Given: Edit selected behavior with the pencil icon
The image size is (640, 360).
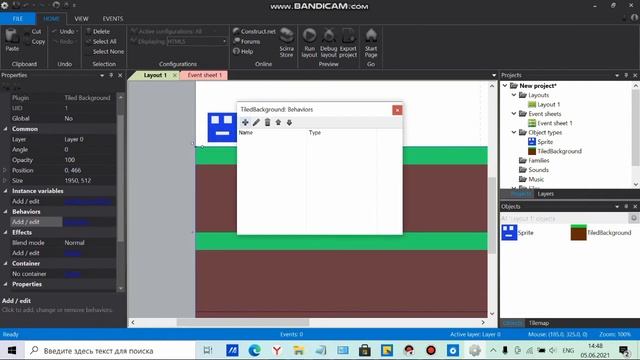Looking at the screenshot, I should [x=256, y=122].
